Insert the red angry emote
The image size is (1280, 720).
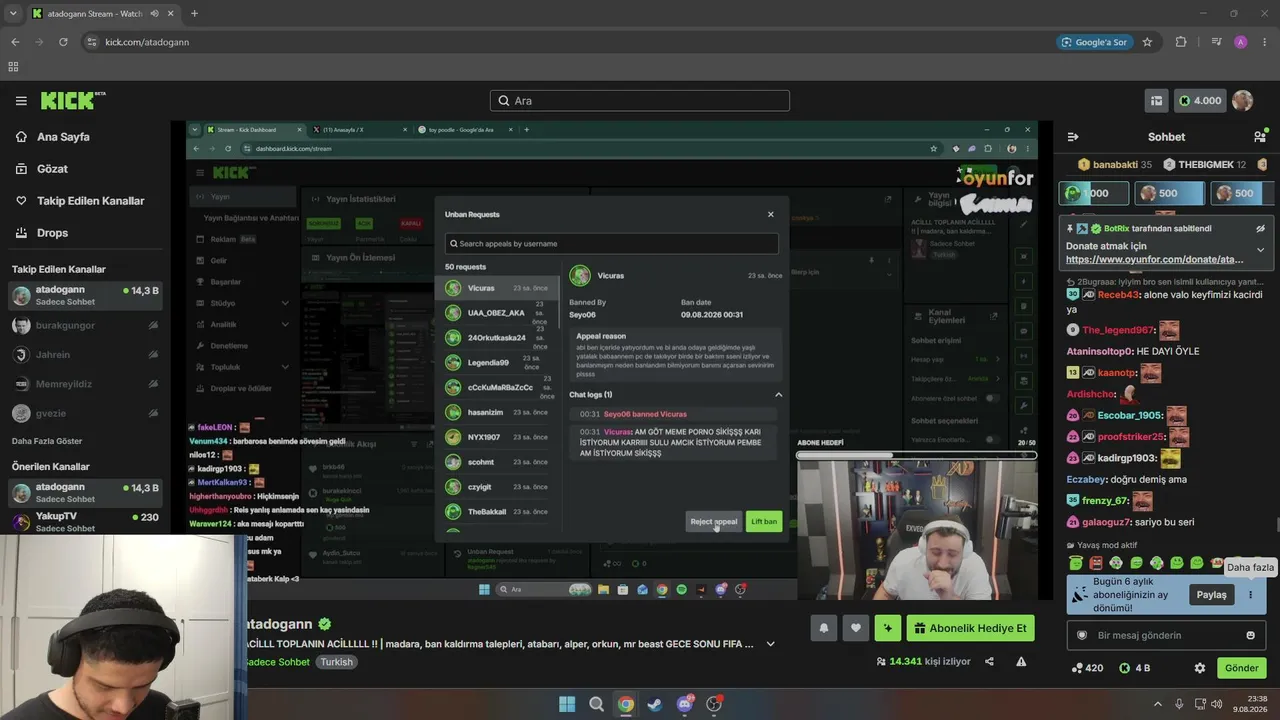pos(1096,564)
